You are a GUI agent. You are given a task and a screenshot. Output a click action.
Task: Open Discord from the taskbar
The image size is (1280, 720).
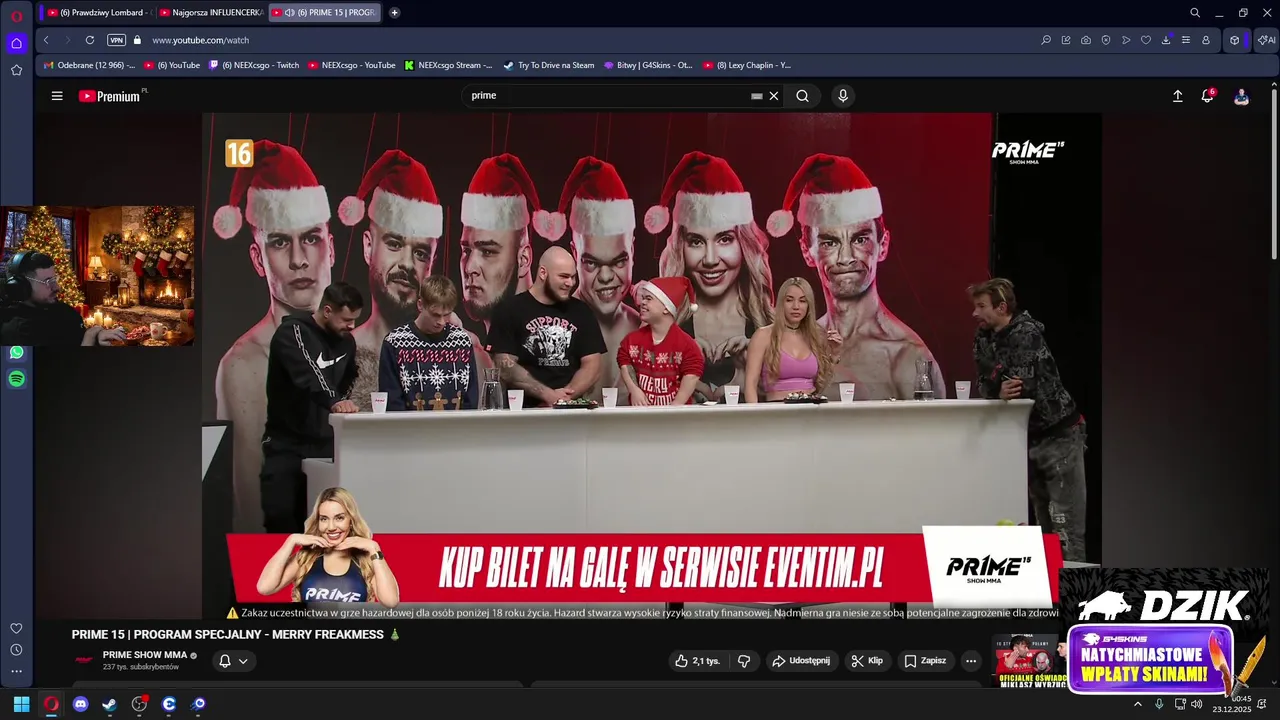(x=81, y=704)
